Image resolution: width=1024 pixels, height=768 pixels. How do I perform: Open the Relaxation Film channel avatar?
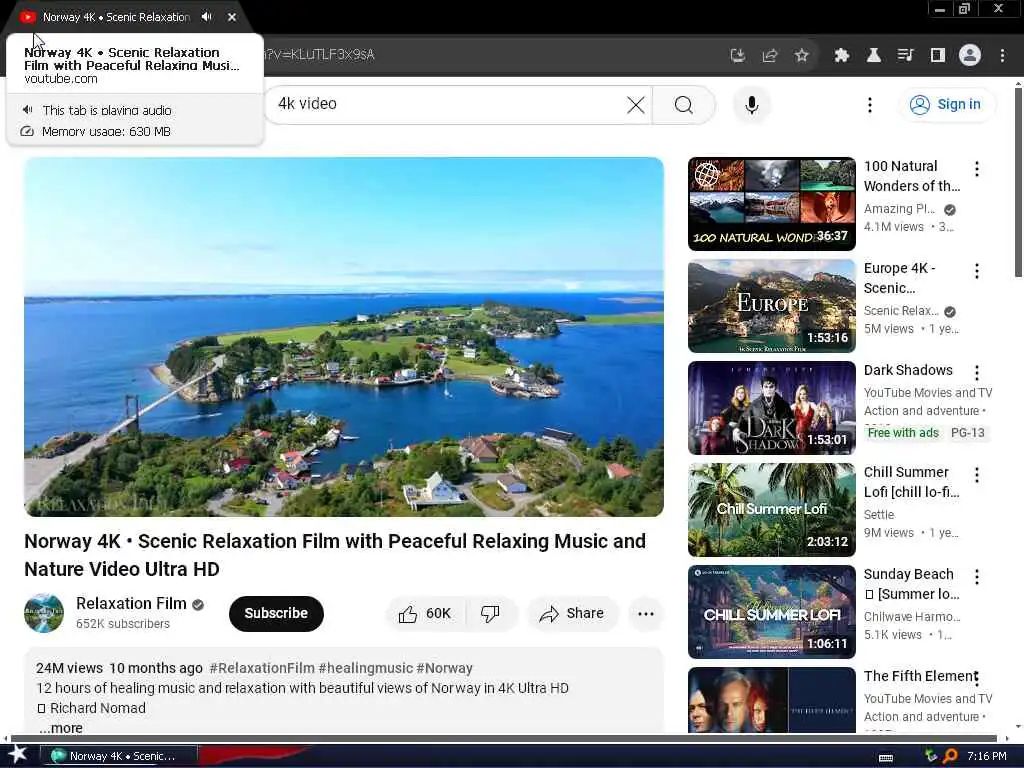pyautogui.click(x=44, y=613)
